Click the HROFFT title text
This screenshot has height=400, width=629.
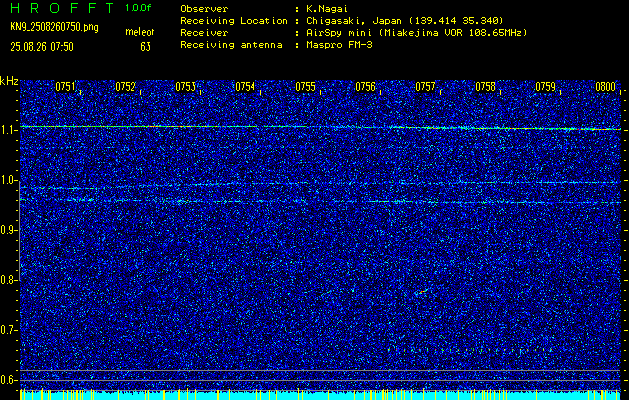(63, 8)
